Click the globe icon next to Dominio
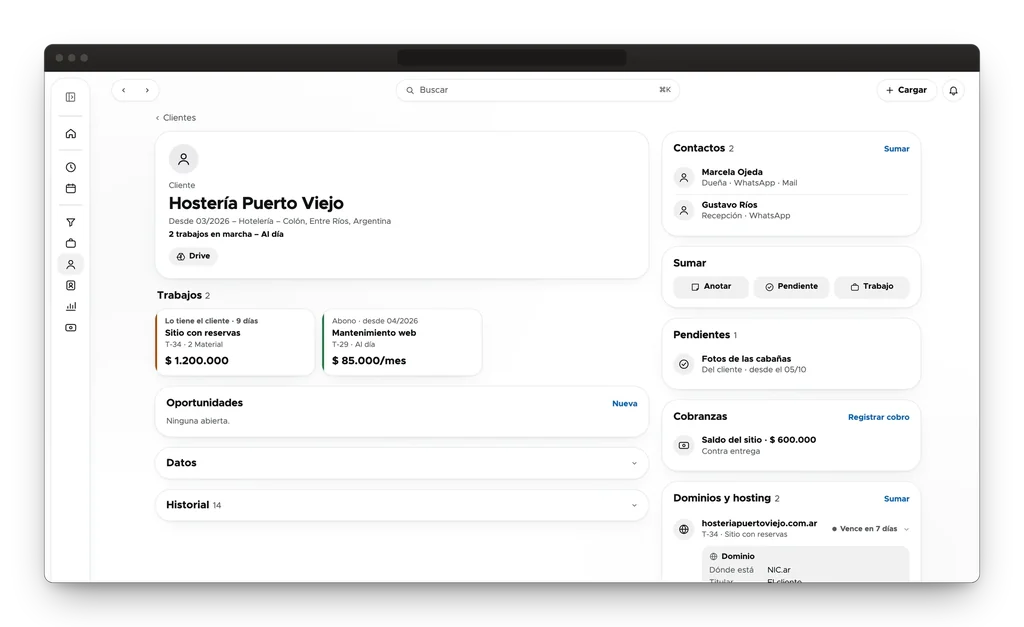This screenshot has height=627, width=1024. tap(714, 556)
